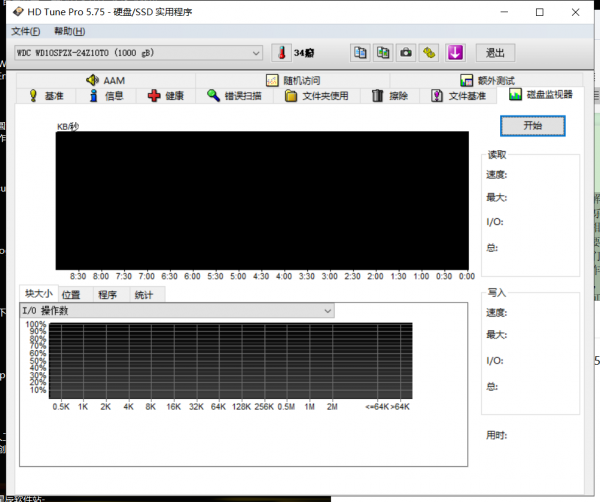This screenshot has width=600, height=502.
Task: Click the copy text to clipboard icon
Action: [x=360, y=53]
